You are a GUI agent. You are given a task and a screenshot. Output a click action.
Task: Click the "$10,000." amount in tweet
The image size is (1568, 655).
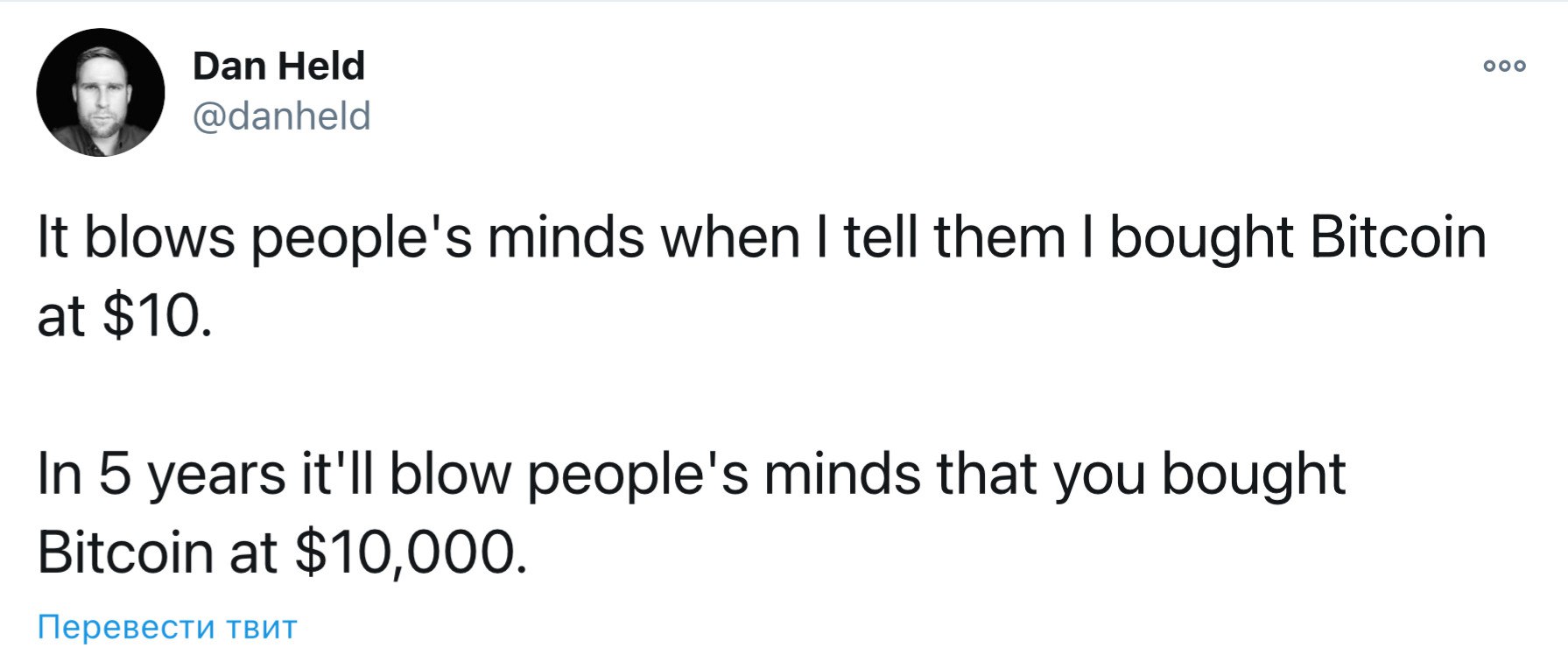[411, 553]
